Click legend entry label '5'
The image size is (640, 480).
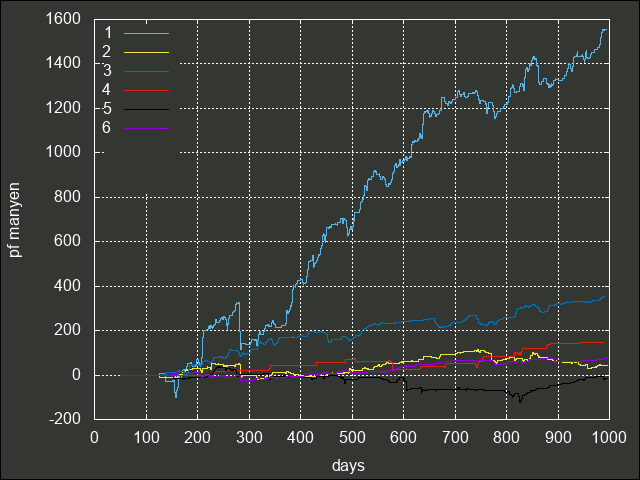click(x=107, y=109)
